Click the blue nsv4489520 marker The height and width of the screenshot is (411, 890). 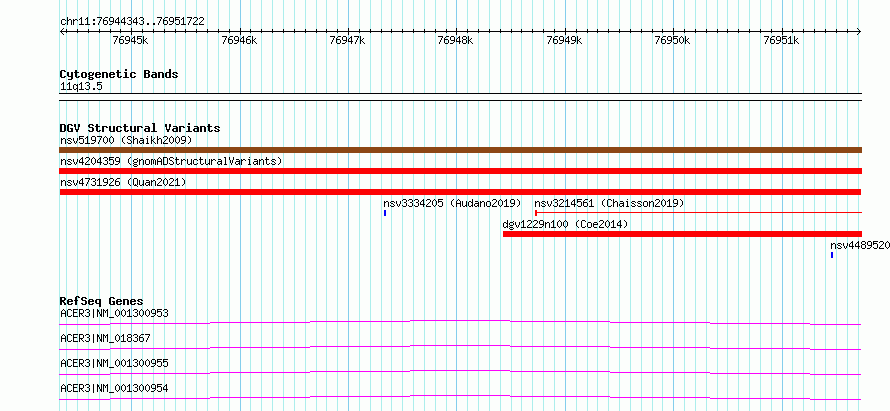point(832,255)
